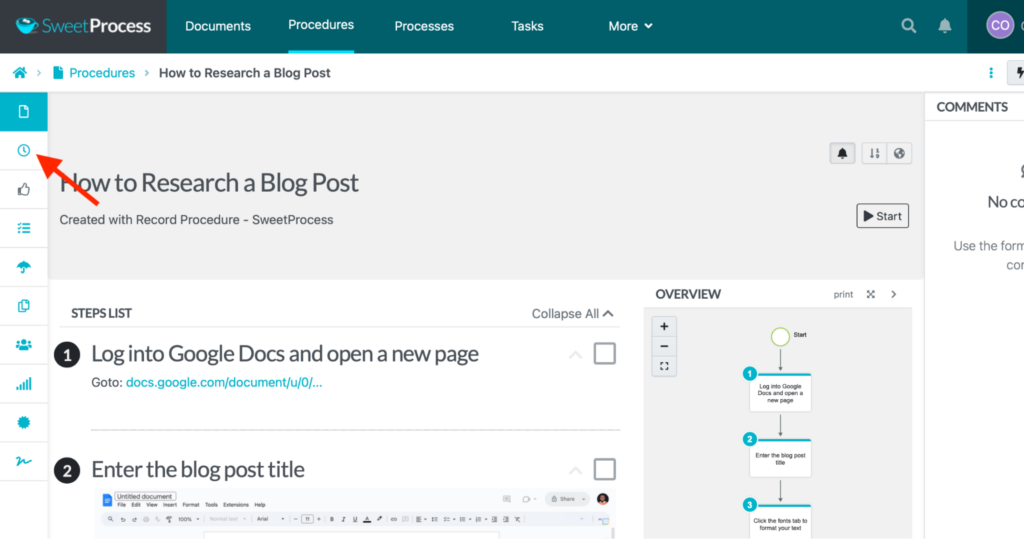This screenshot has height=539, width=1024.
Task: Open the checklist tasks sidebar icon
Action: [24, 228]
